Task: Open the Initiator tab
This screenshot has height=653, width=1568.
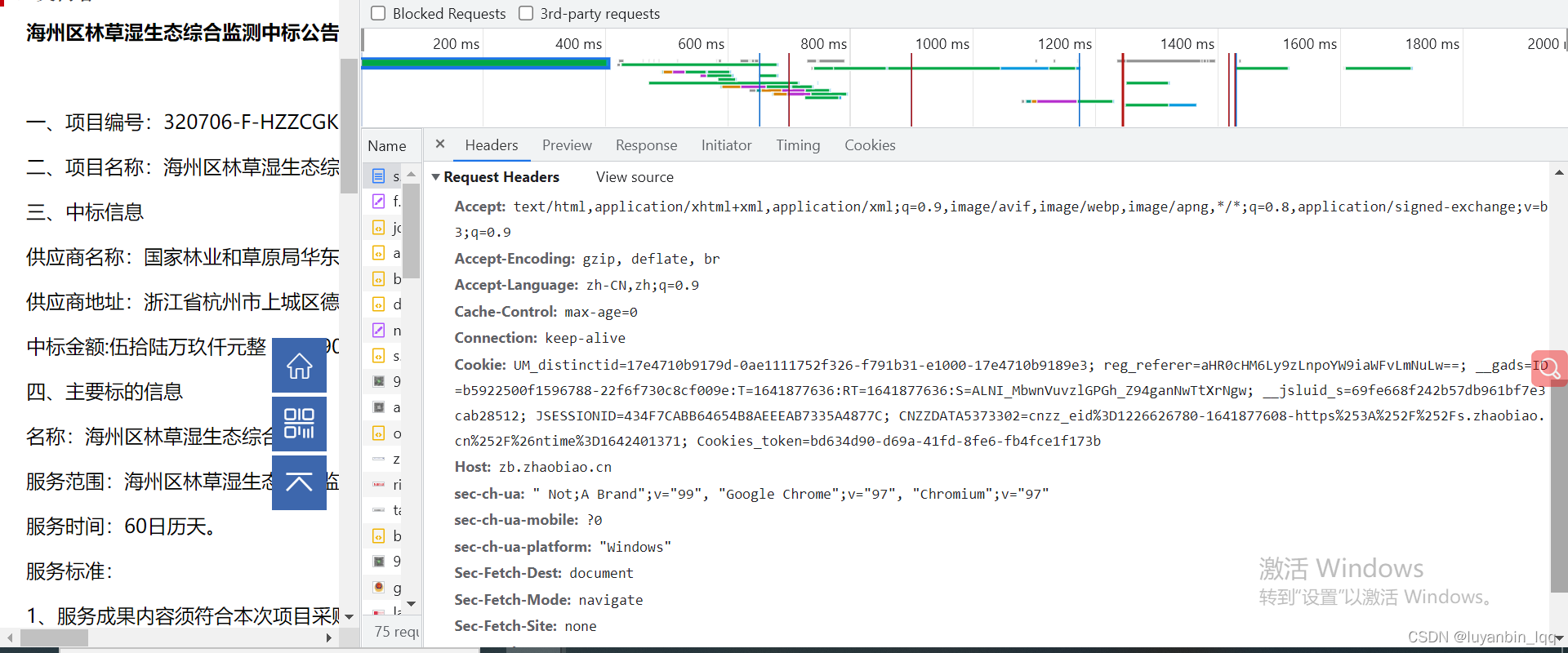Action: [726, 145]
